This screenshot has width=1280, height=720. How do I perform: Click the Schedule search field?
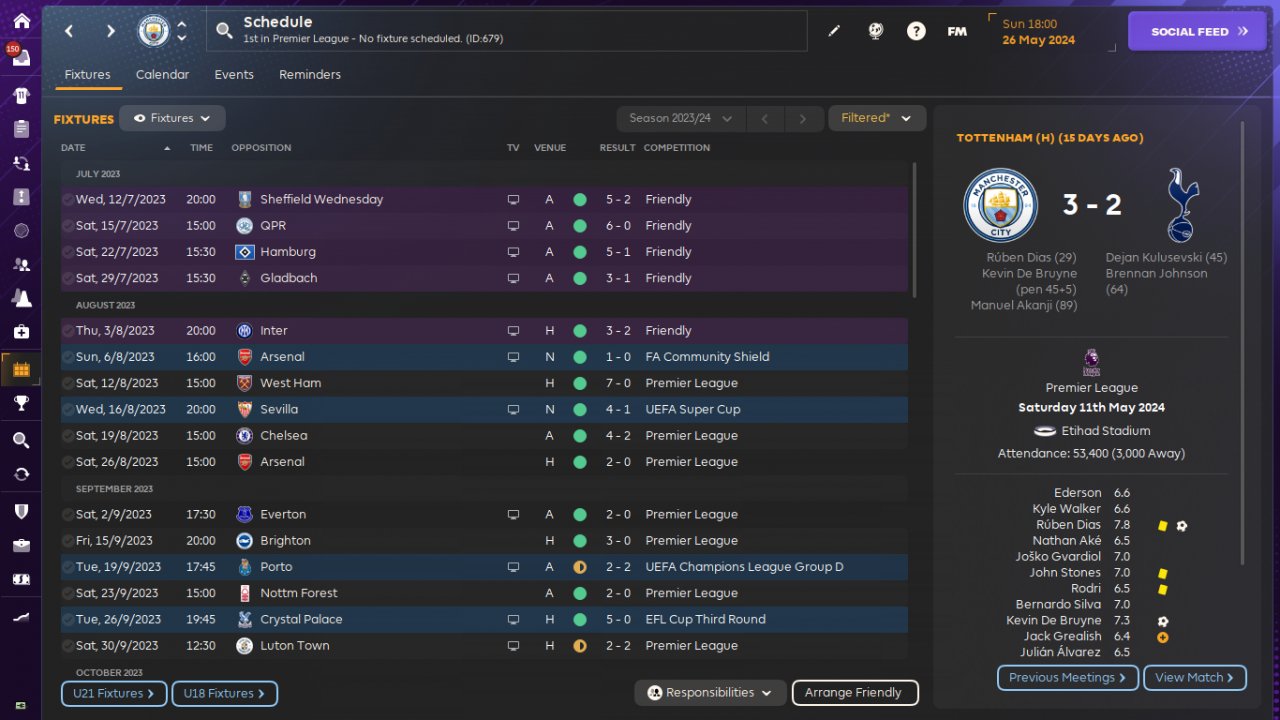tap(520, 31)
